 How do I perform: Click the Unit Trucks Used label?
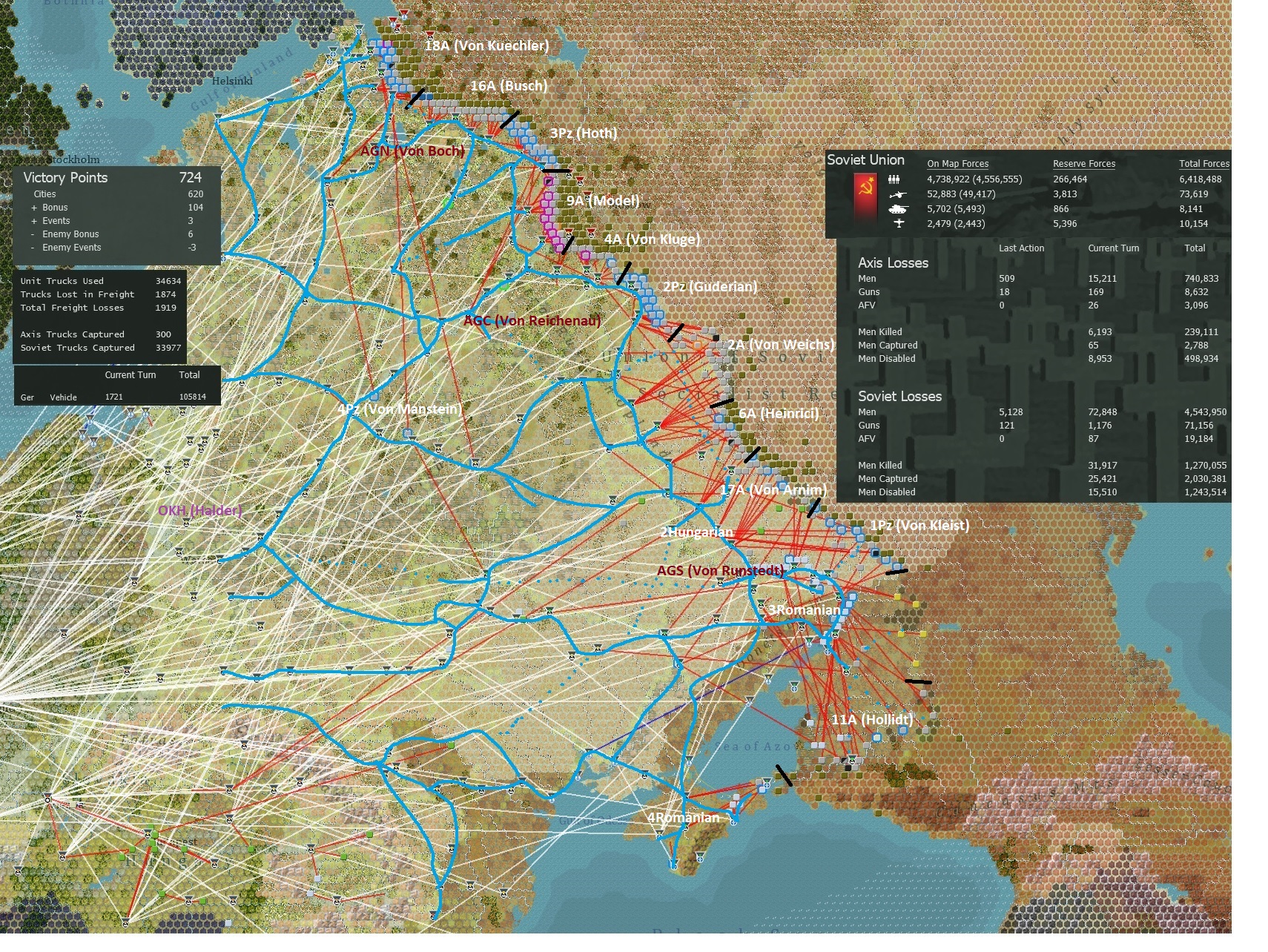click(x=62, y=281)
